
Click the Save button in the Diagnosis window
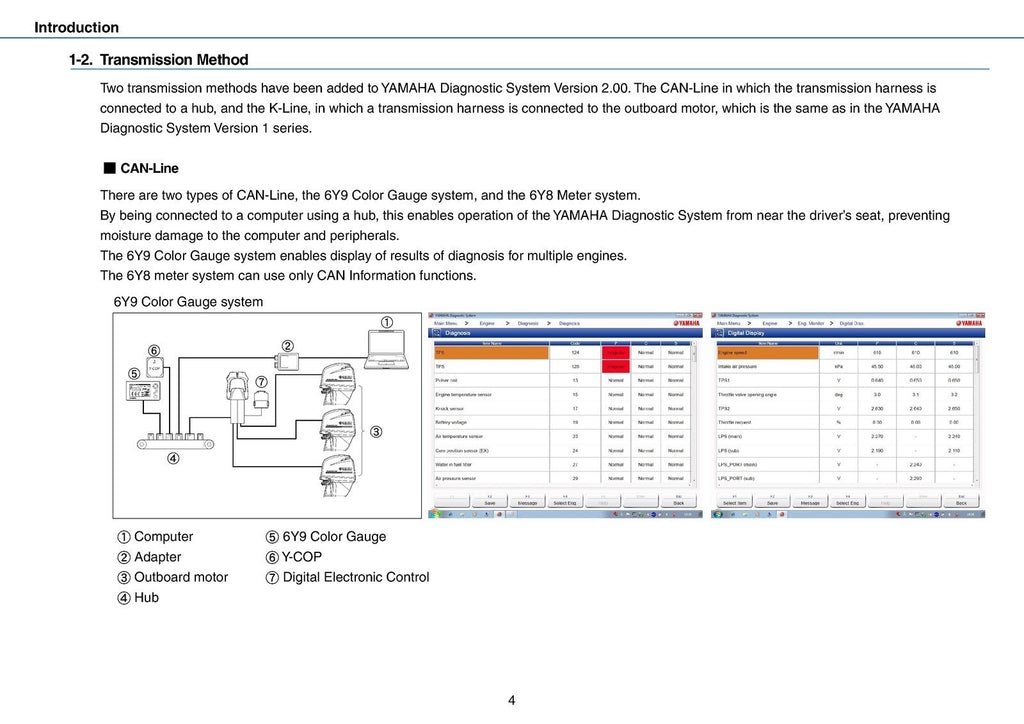(x=489, y=502)
